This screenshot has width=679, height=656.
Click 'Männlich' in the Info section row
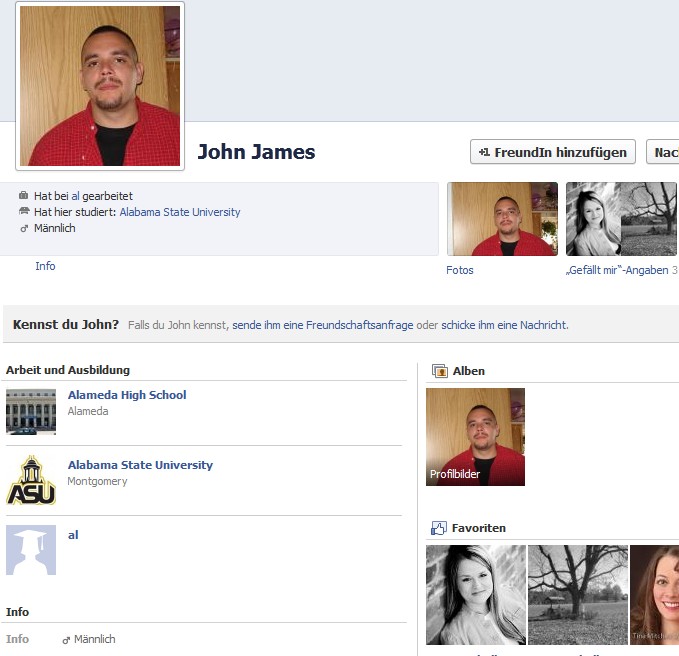(x=94, y=639)
